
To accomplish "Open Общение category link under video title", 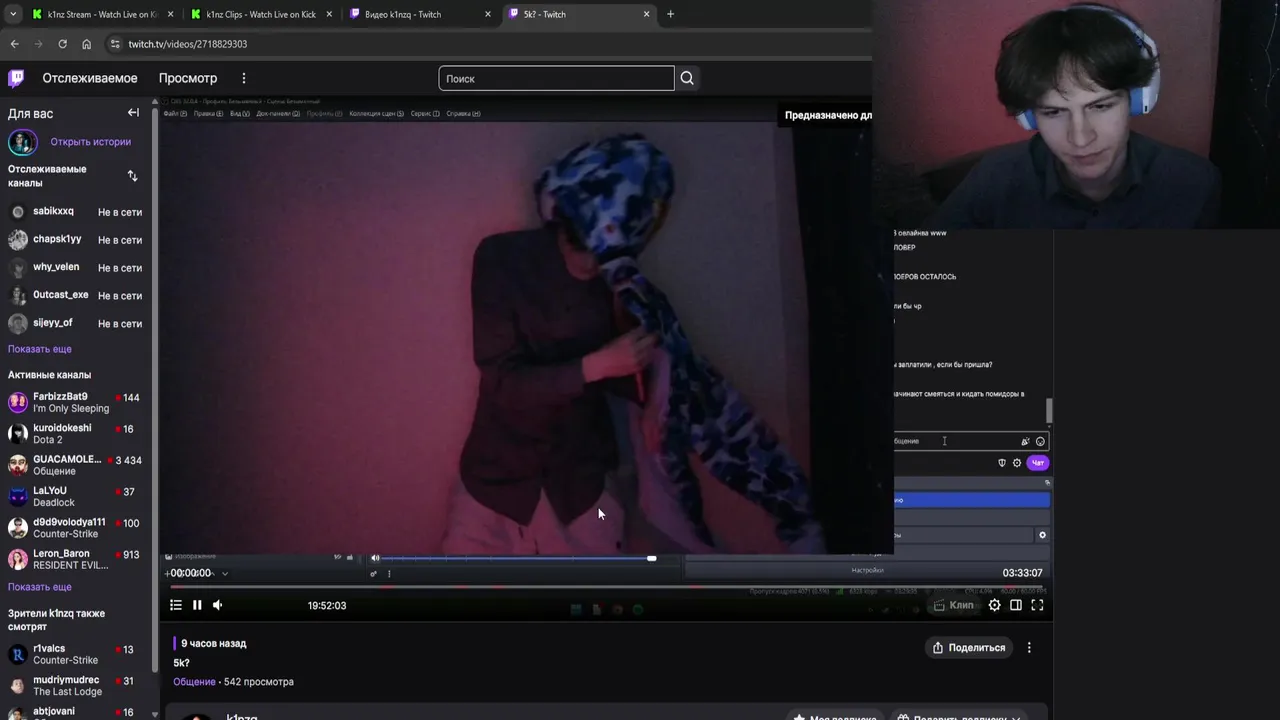I will (x=194, y=682).
